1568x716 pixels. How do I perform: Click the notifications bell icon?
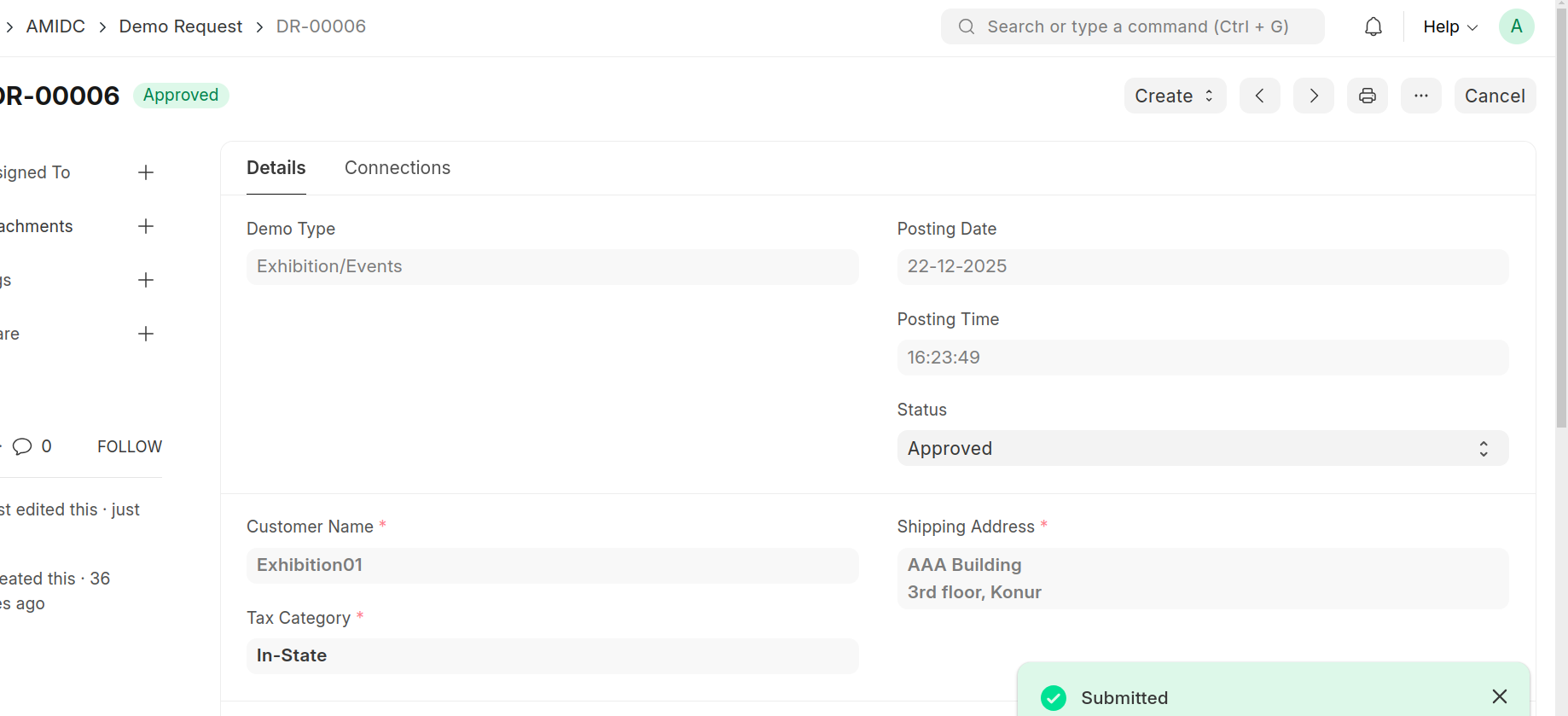tap(1373, 27)
